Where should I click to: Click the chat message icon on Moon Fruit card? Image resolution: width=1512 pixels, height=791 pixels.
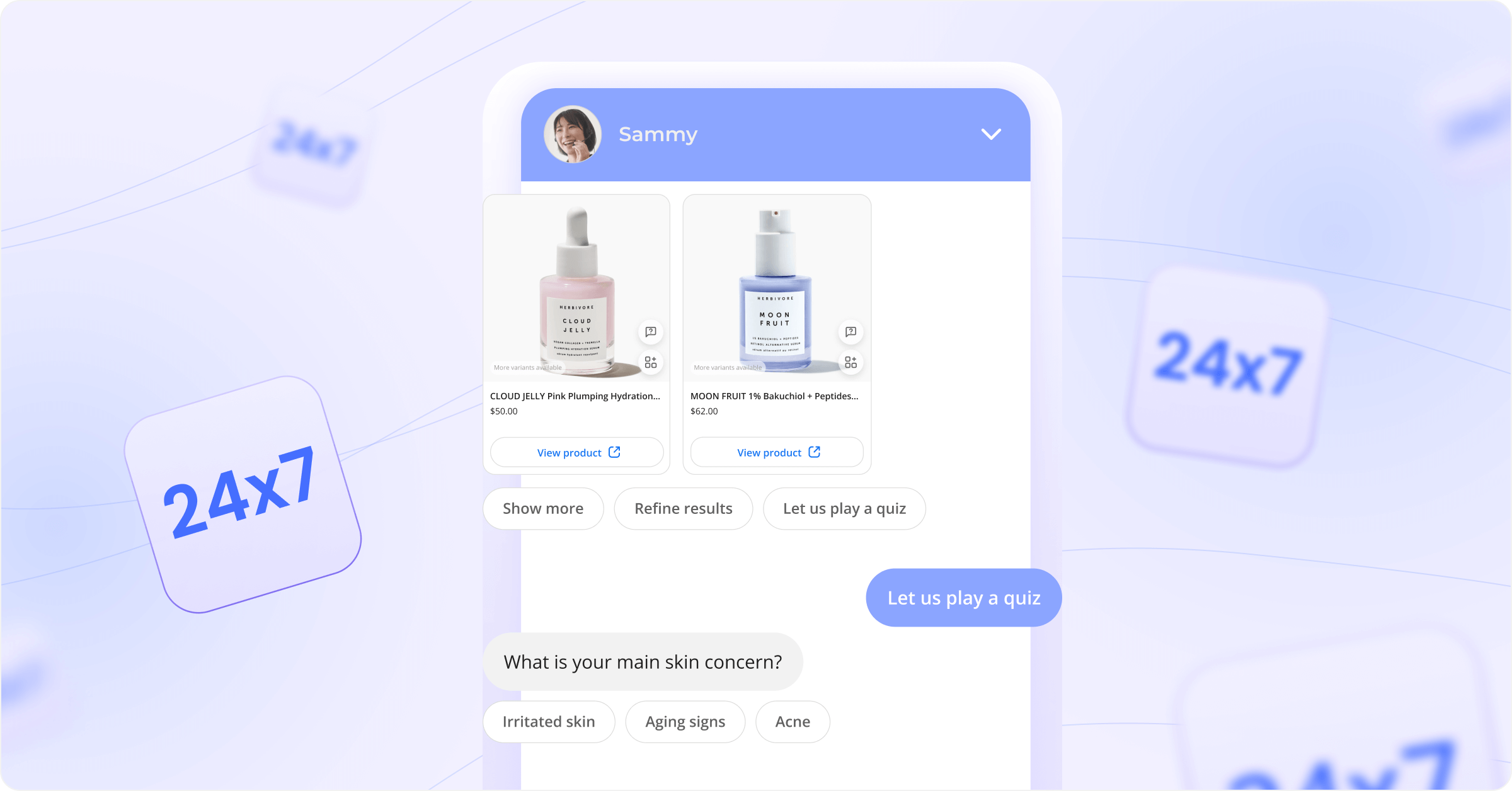[849, 331]
